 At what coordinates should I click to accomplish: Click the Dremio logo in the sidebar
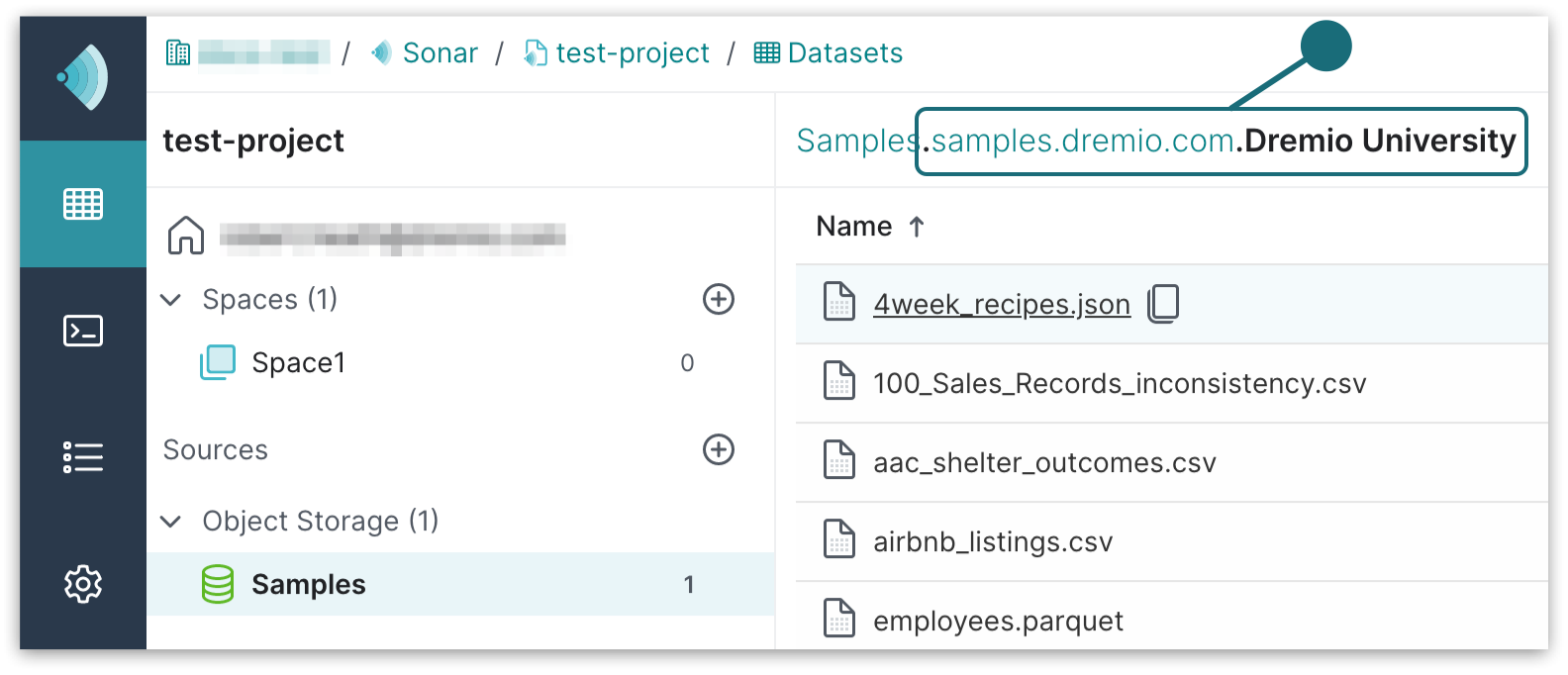tap(83, 77)
